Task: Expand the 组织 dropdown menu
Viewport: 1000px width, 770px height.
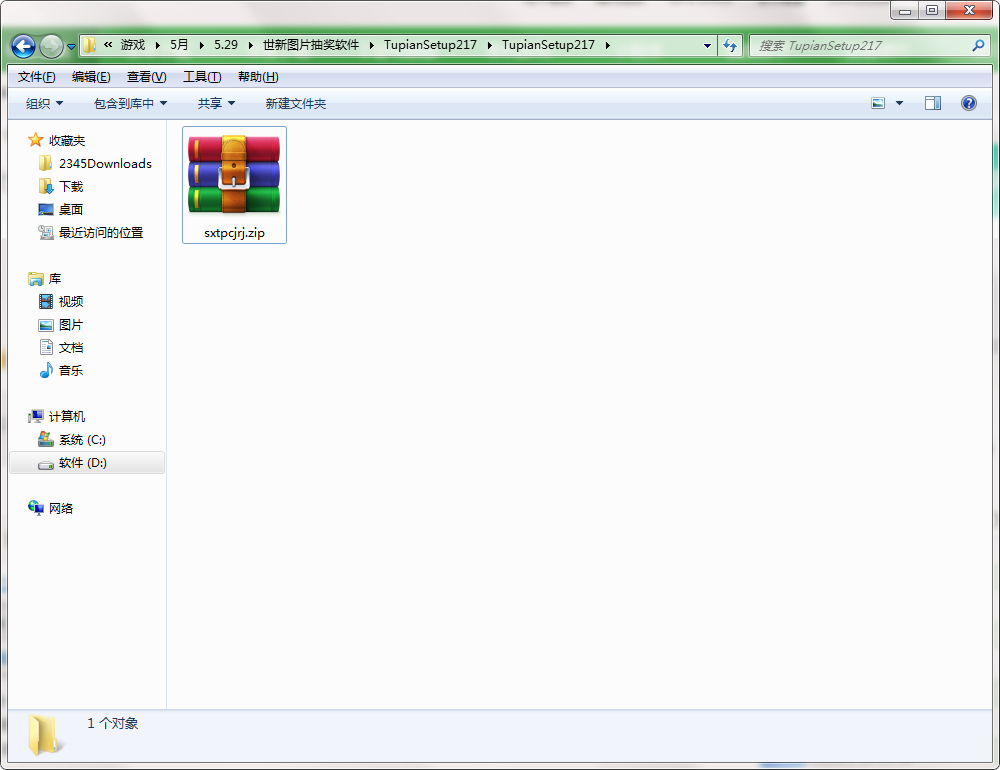Action: pyautogui.click(x=44, y=103)
